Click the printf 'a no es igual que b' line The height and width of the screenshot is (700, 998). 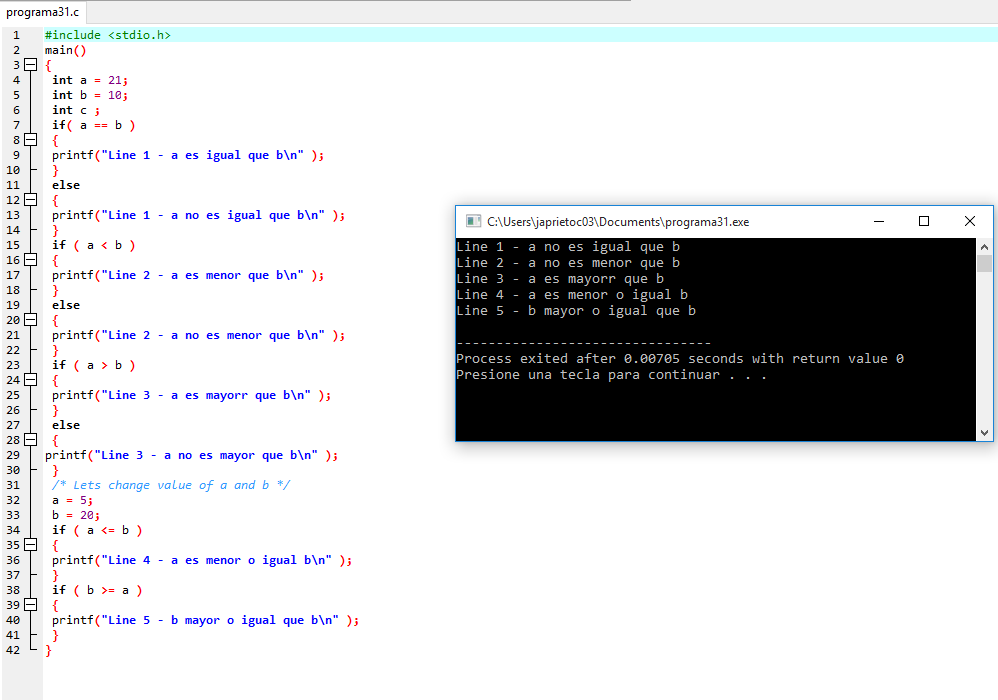pyautogui.click(x=199, y=215)
